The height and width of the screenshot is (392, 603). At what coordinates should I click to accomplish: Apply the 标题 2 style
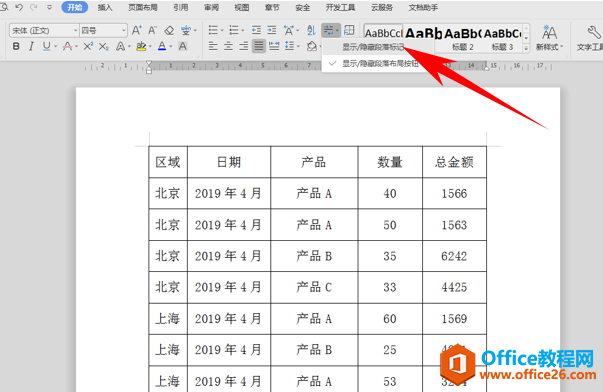pyautogui.click(x=463, y=38)
